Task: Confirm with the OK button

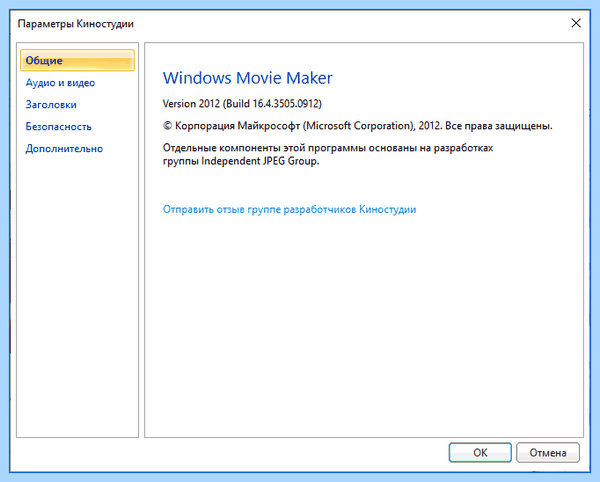Action: pos(480,453)
